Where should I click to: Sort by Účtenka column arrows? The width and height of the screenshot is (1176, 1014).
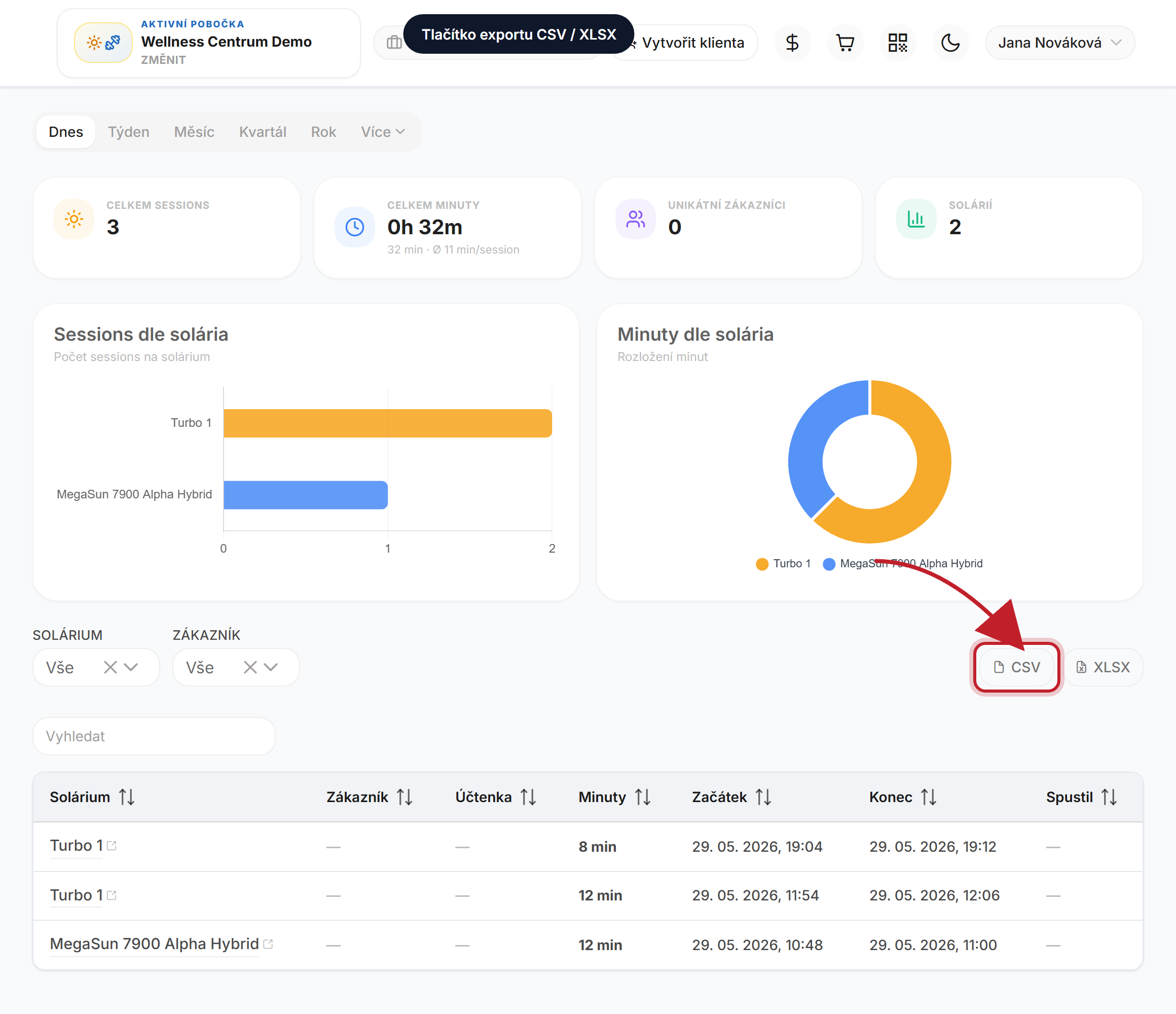pos(528,797)
